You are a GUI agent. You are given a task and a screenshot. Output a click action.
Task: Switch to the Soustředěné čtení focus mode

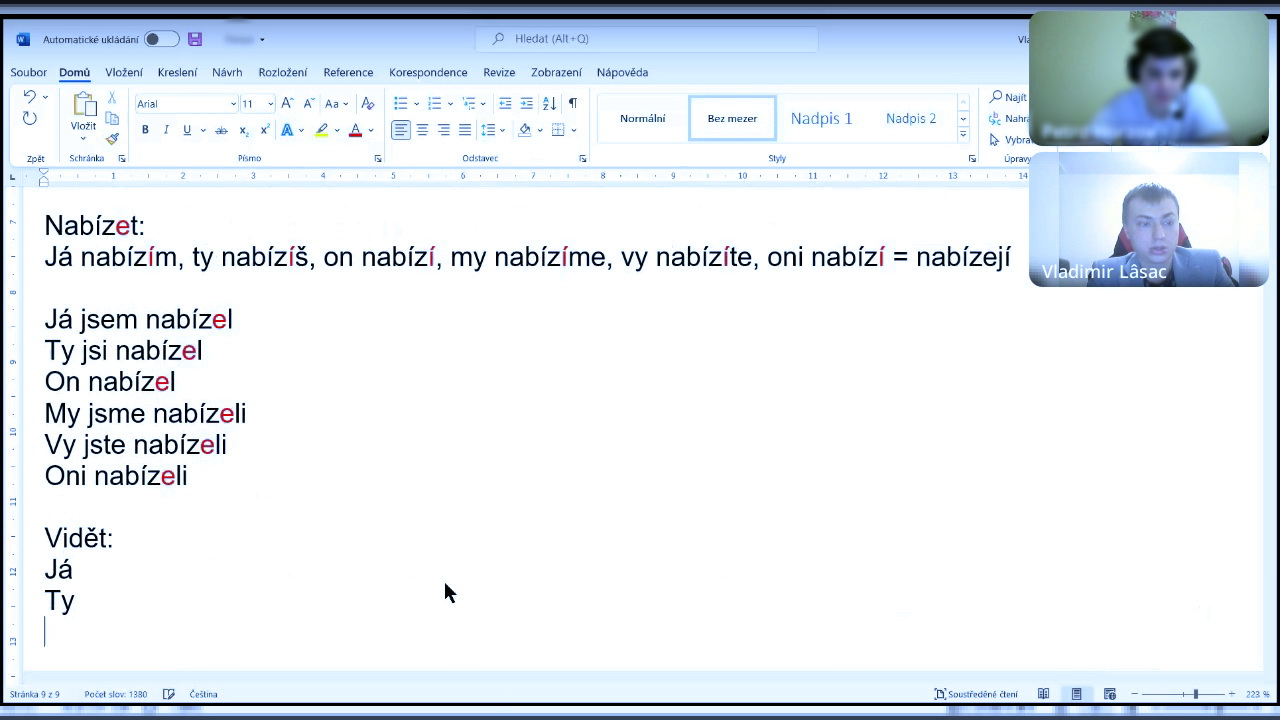coord(976,694)
